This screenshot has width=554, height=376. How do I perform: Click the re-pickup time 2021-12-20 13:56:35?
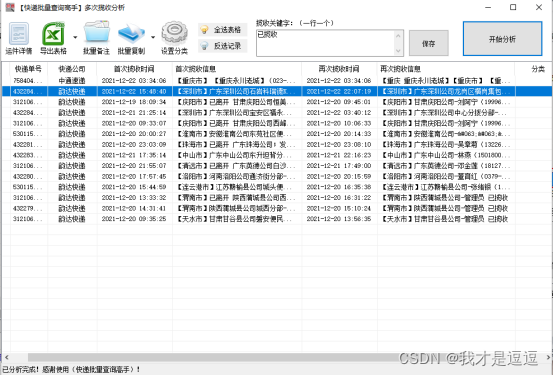339,219
